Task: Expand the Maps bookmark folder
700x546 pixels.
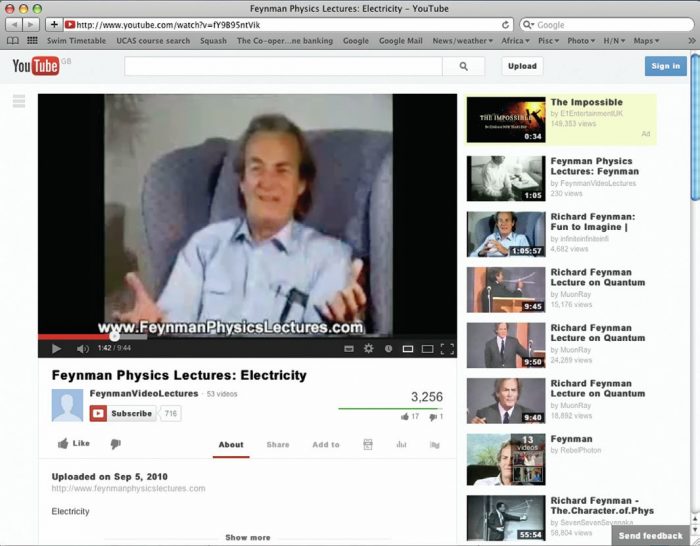Action: point(646,41)
